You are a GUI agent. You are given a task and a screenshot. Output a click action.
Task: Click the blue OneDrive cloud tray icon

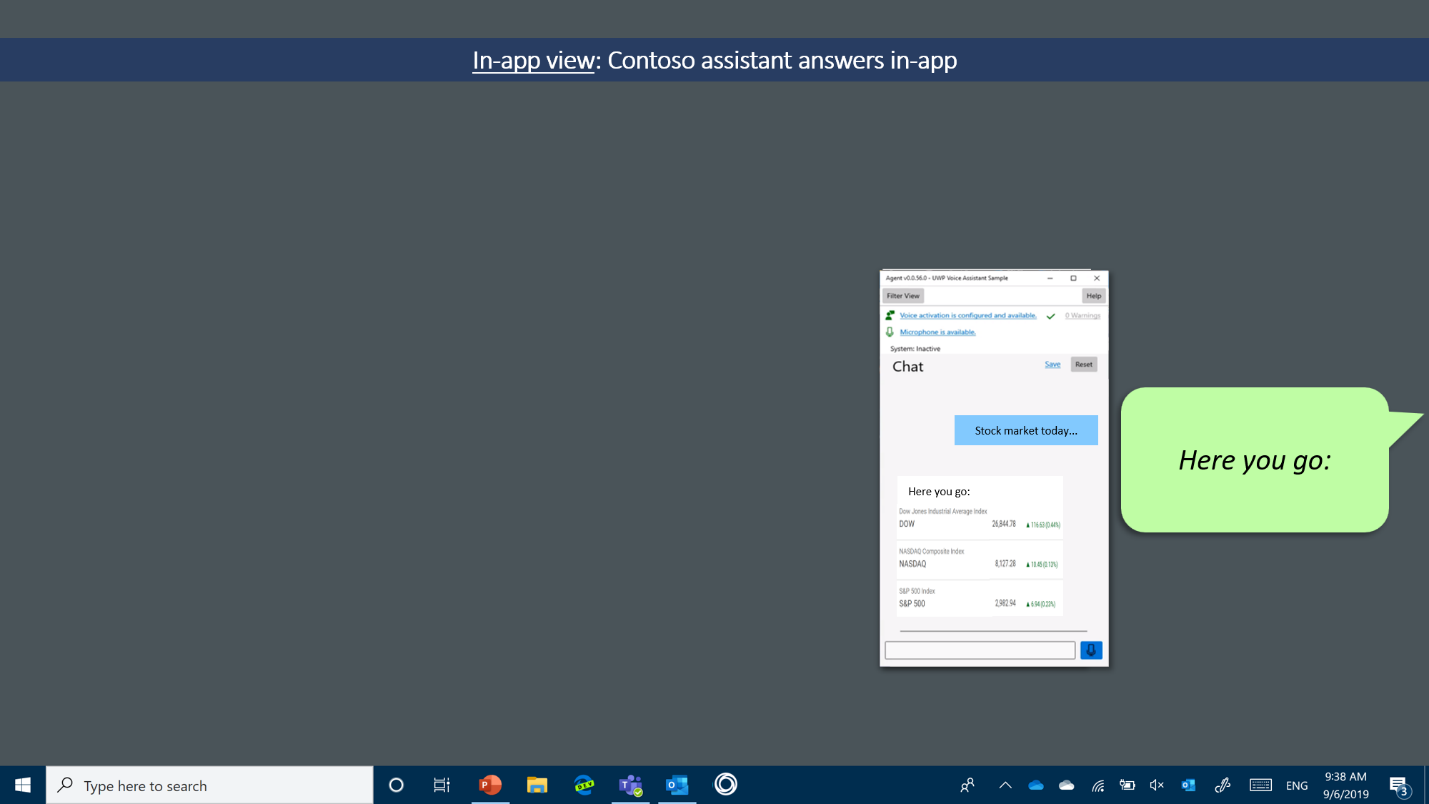click(1036, 785)
